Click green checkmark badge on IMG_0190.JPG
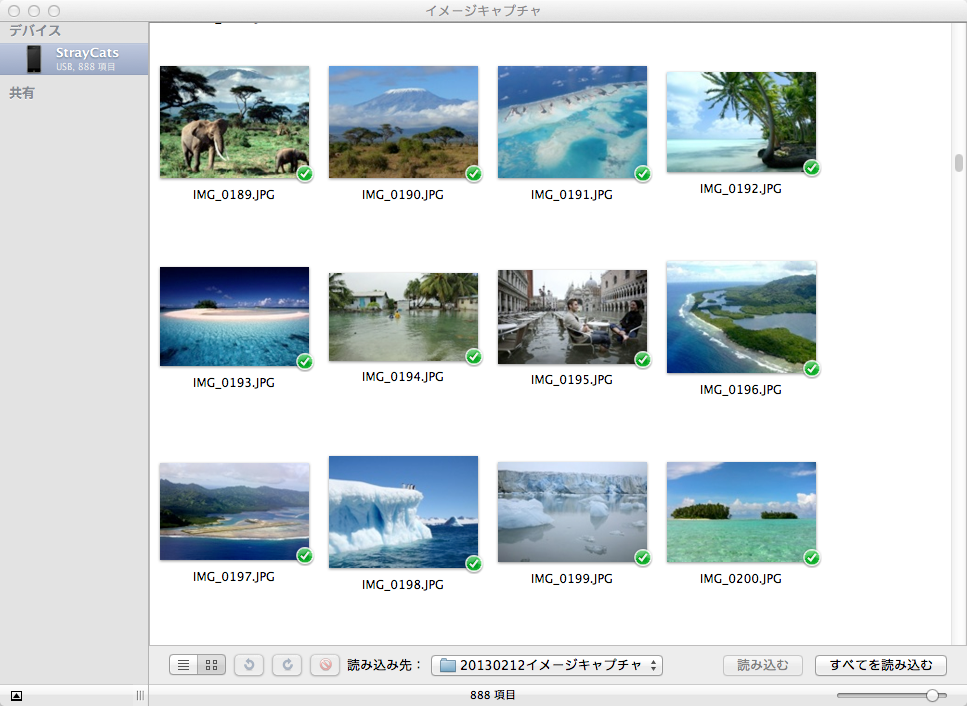The height and width of the screenshot is (706, 967). pos(474,174)
